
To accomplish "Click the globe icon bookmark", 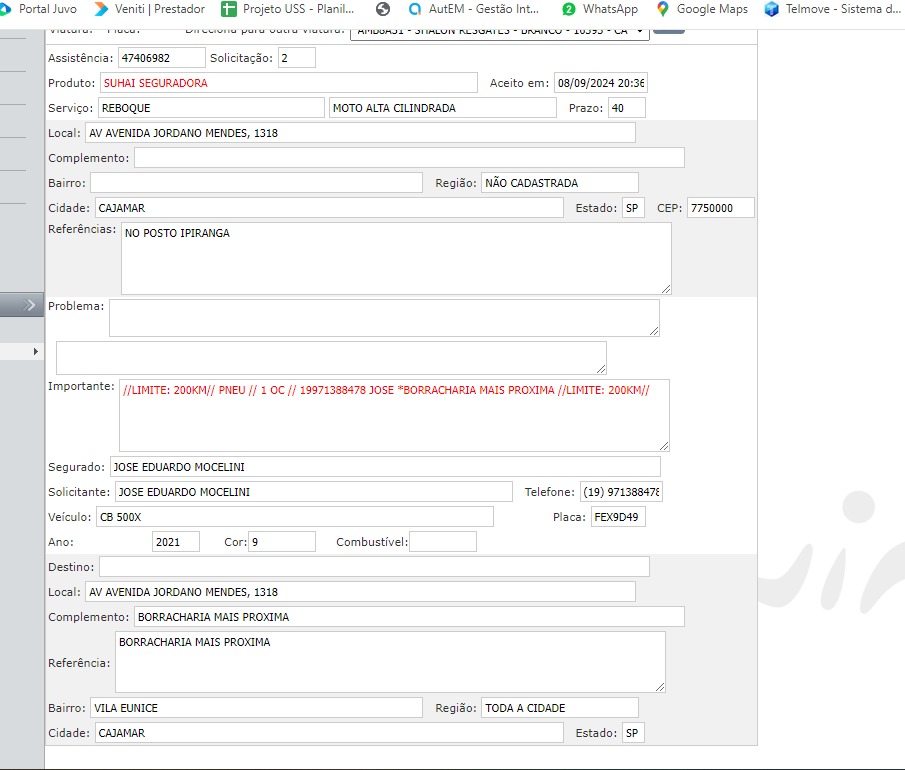I will [383, 9].
